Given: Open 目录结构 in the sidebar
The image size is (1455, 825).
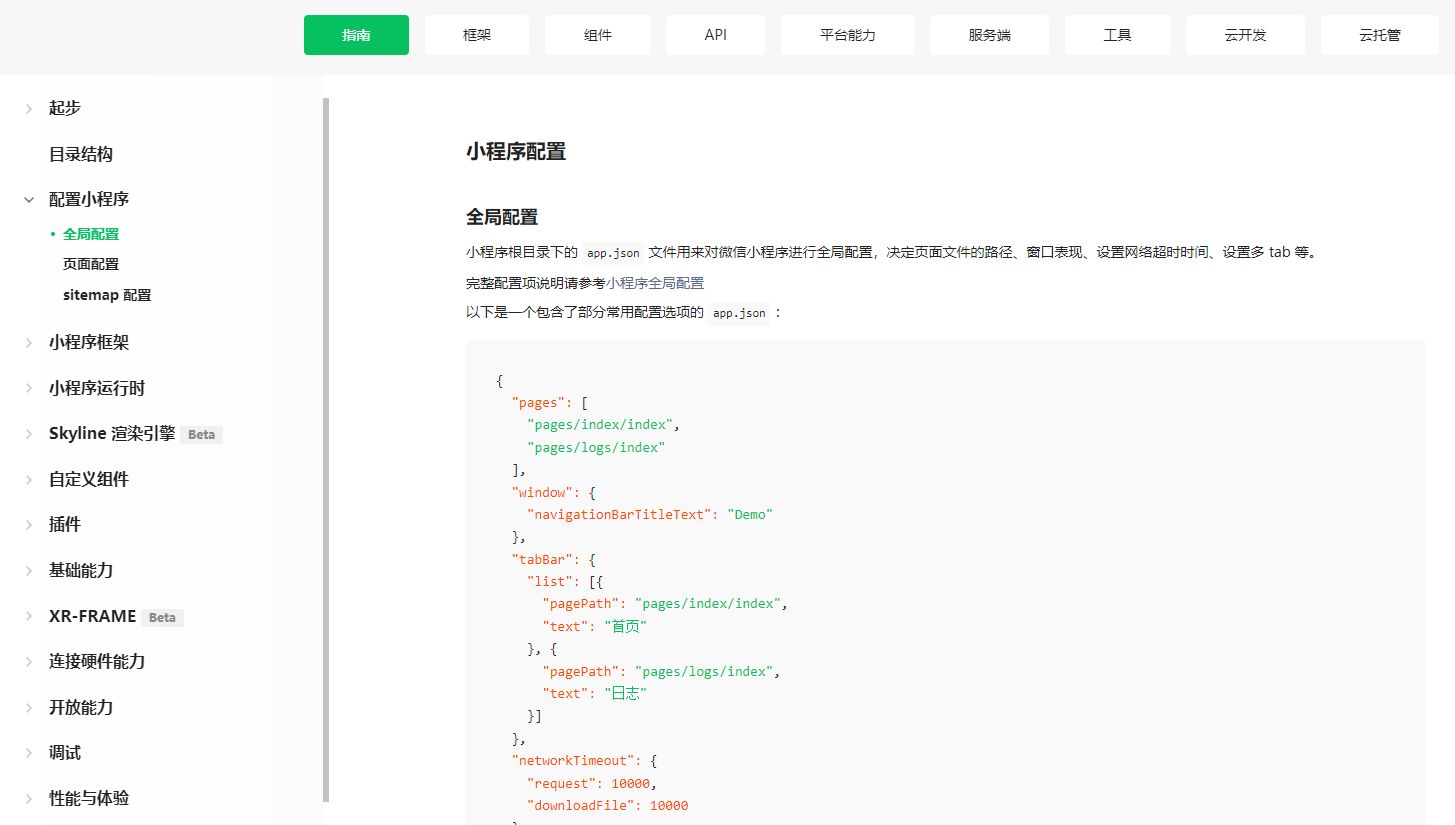Looking at the screenshot, I should coord(81,154).
